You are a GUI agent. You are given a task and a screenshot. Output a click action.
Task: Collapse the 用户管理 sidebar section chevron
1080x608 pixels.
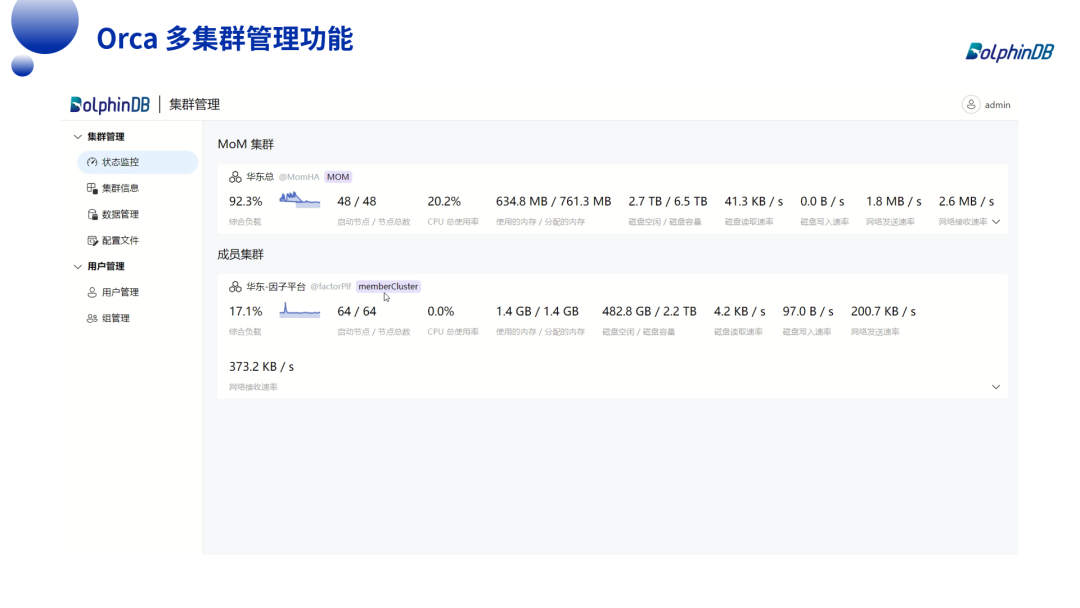pos(78,266)
